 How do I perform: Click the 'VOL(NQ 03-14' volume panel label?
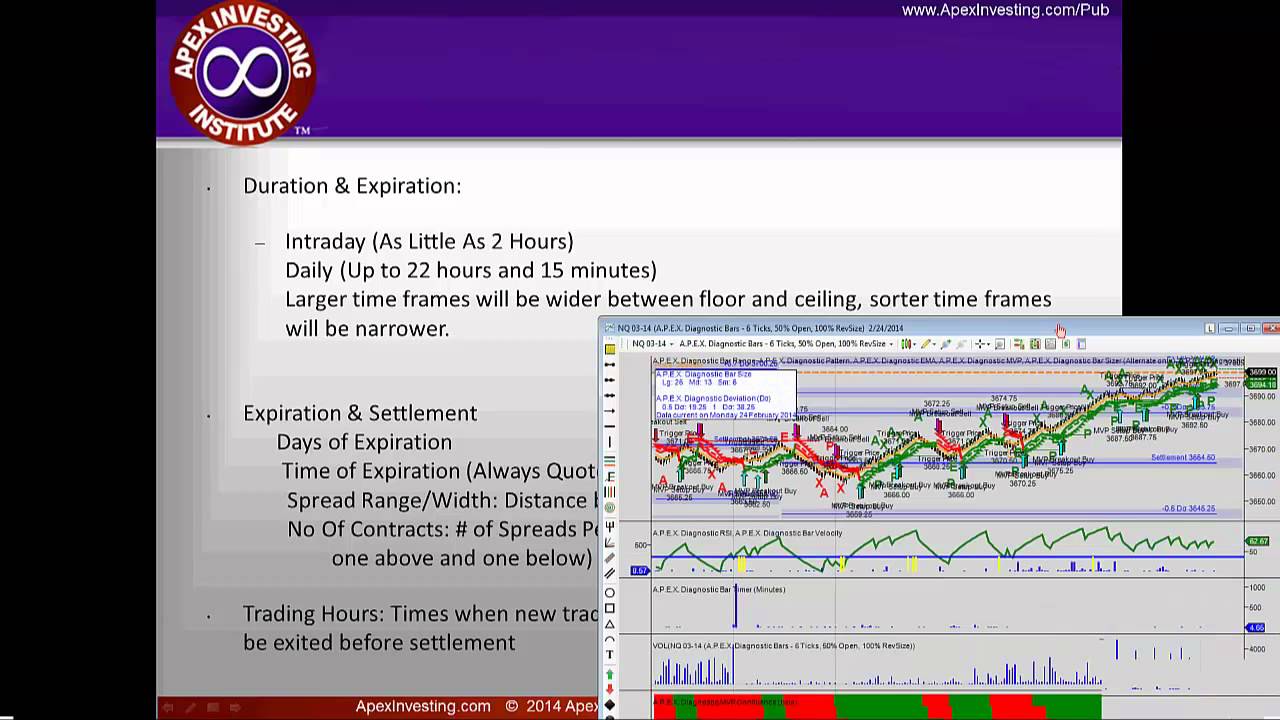coord(783,646)
